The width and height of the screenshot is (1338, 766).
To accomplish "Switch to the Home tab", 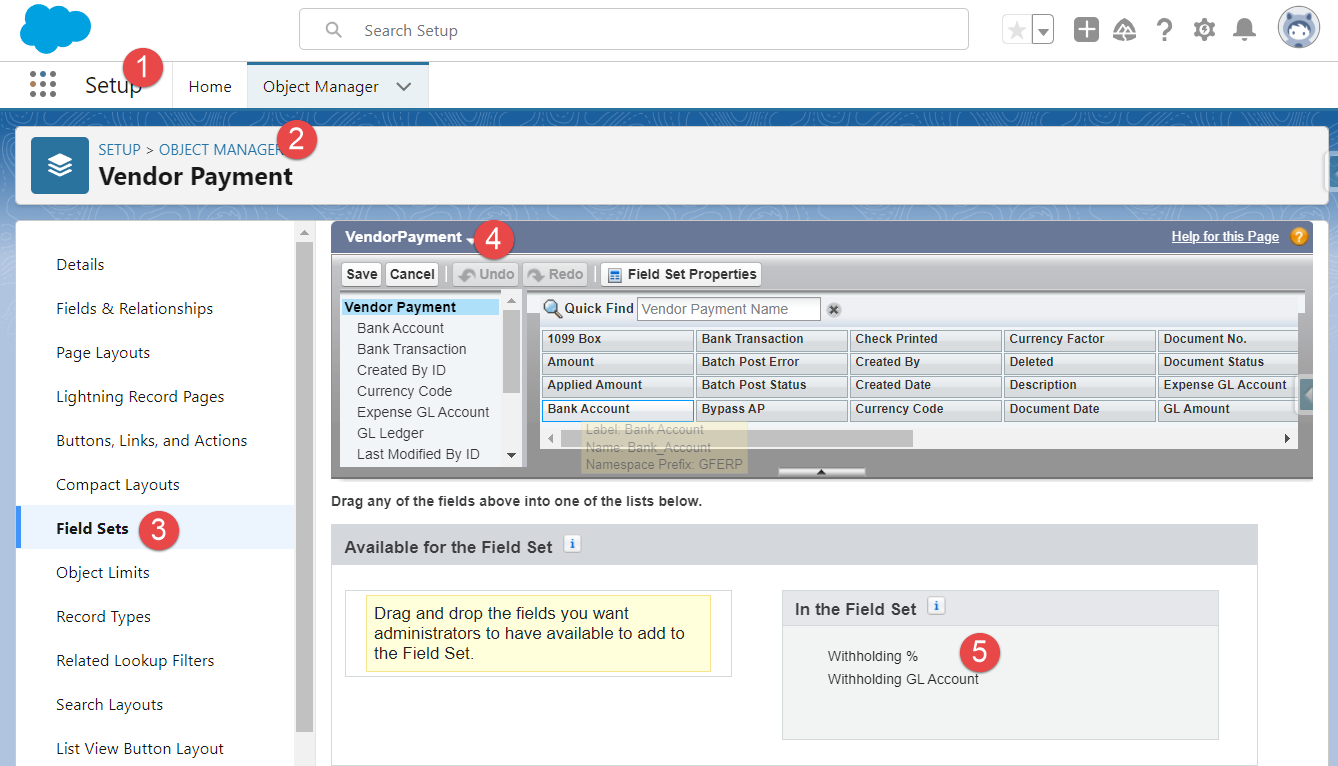I will coord(210,87).
